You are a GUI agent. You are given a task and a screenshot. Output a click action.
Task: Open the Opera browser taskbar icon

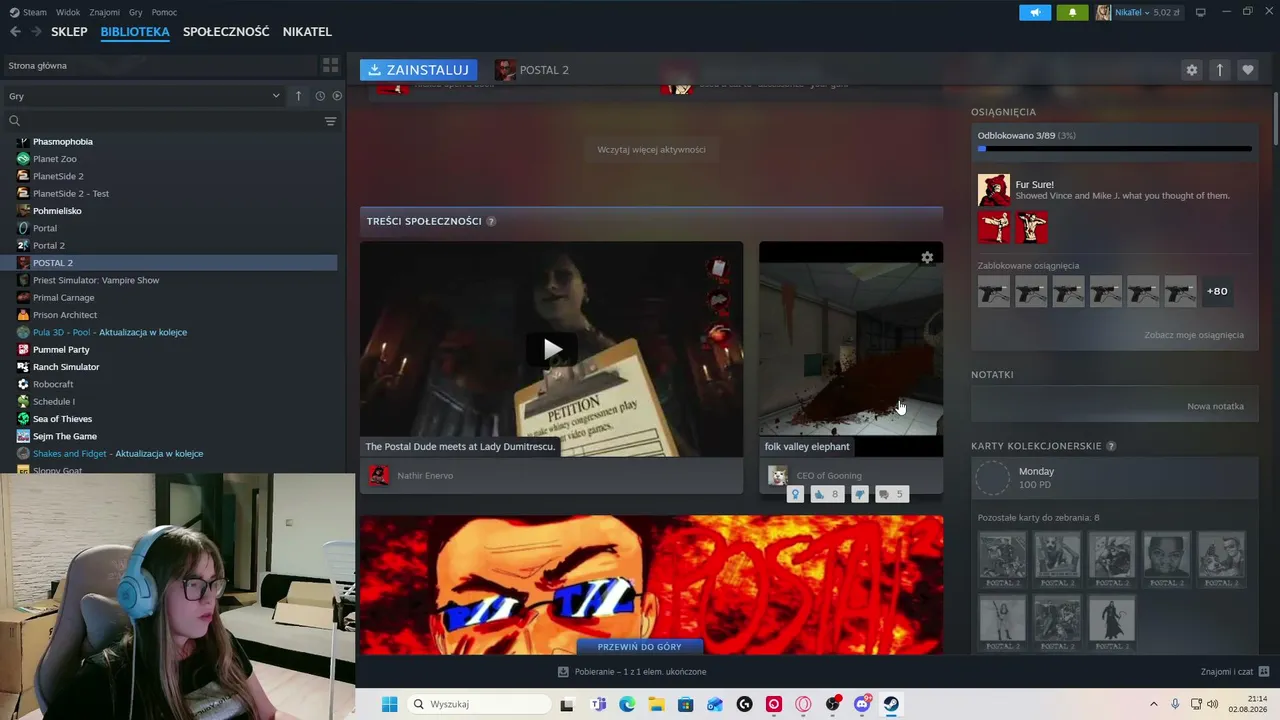[803, 704]
